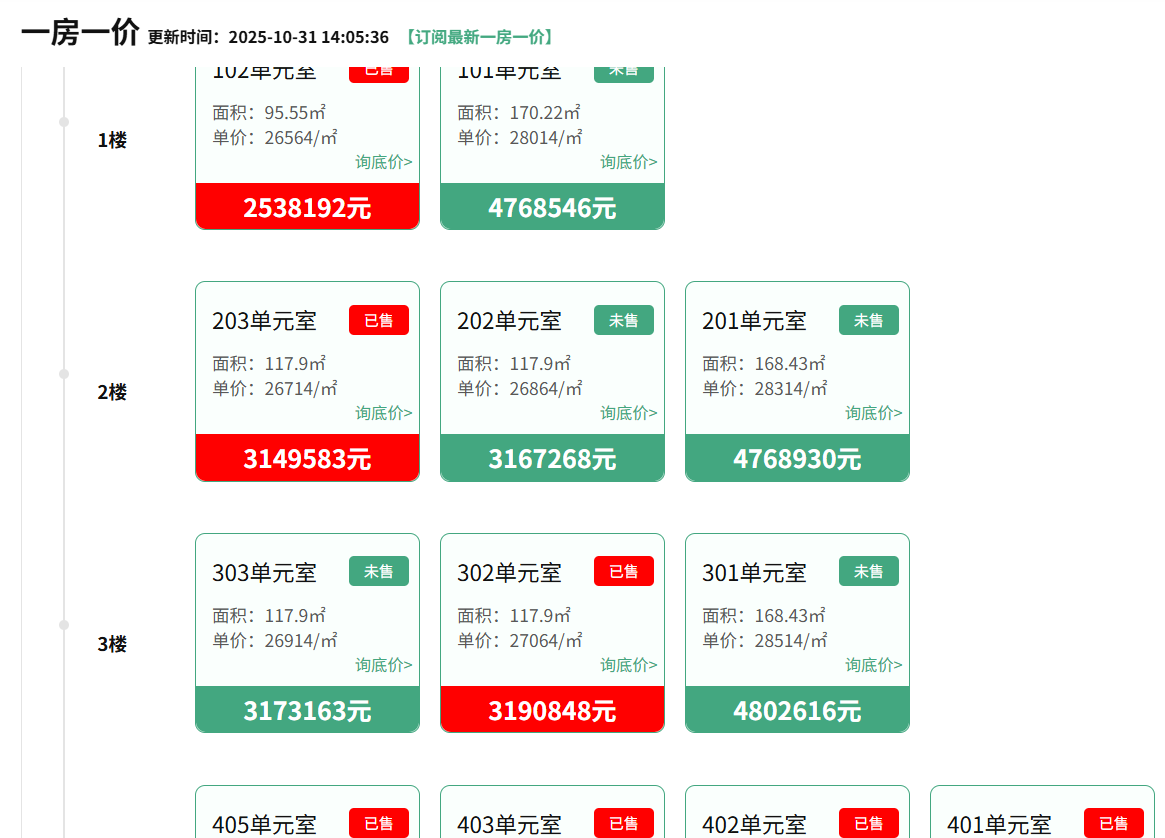Viewport: 1165px width, 838px height.
Task: Click 询底价 link in unit 302 card
Action: [x=628, y=665]
